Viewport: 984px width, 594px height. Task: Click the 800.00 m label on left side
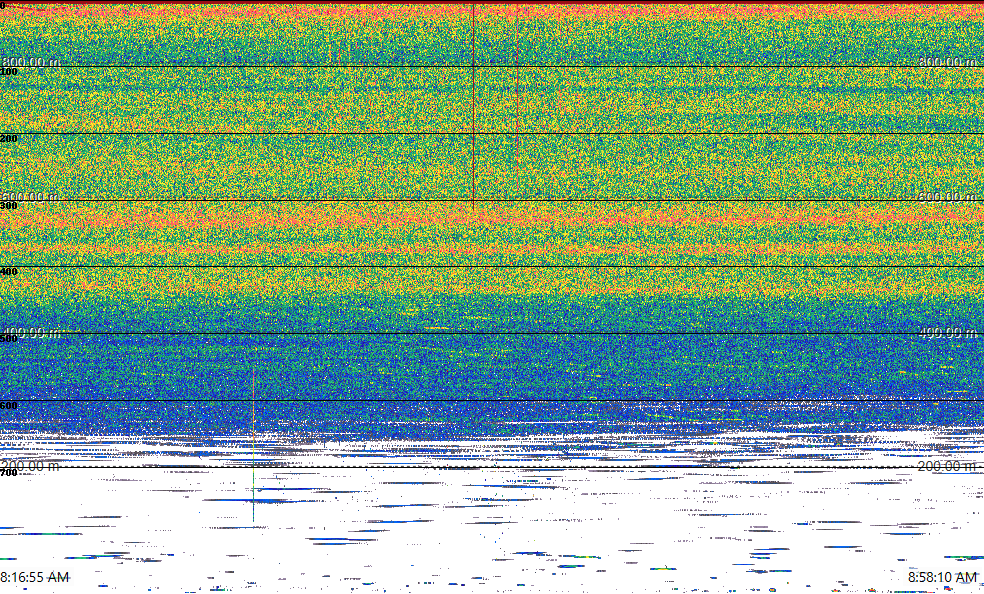[31, 61]
